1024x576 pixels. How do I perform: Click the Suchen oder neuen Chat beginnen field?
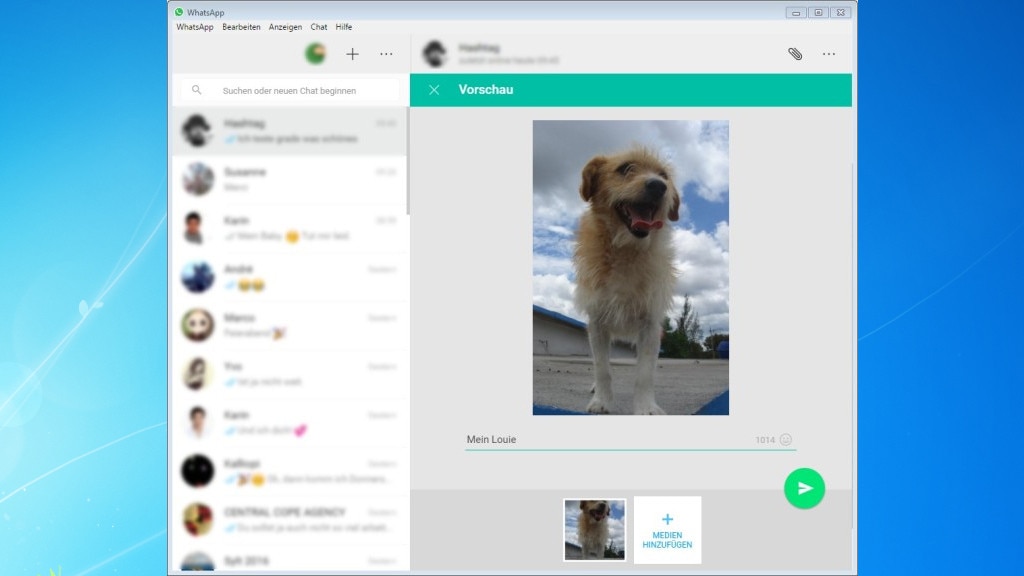pos(290,89)
